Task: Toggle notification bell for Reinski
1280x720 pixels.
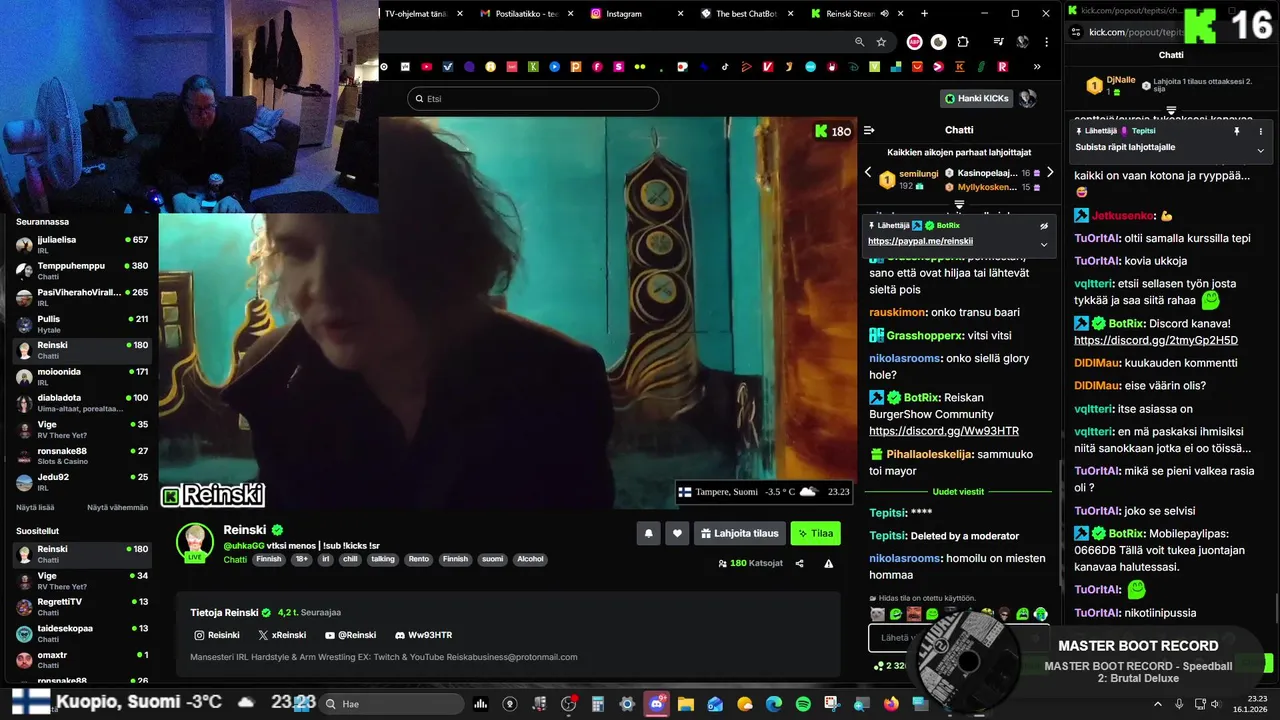Action: [x=648, y=533]
